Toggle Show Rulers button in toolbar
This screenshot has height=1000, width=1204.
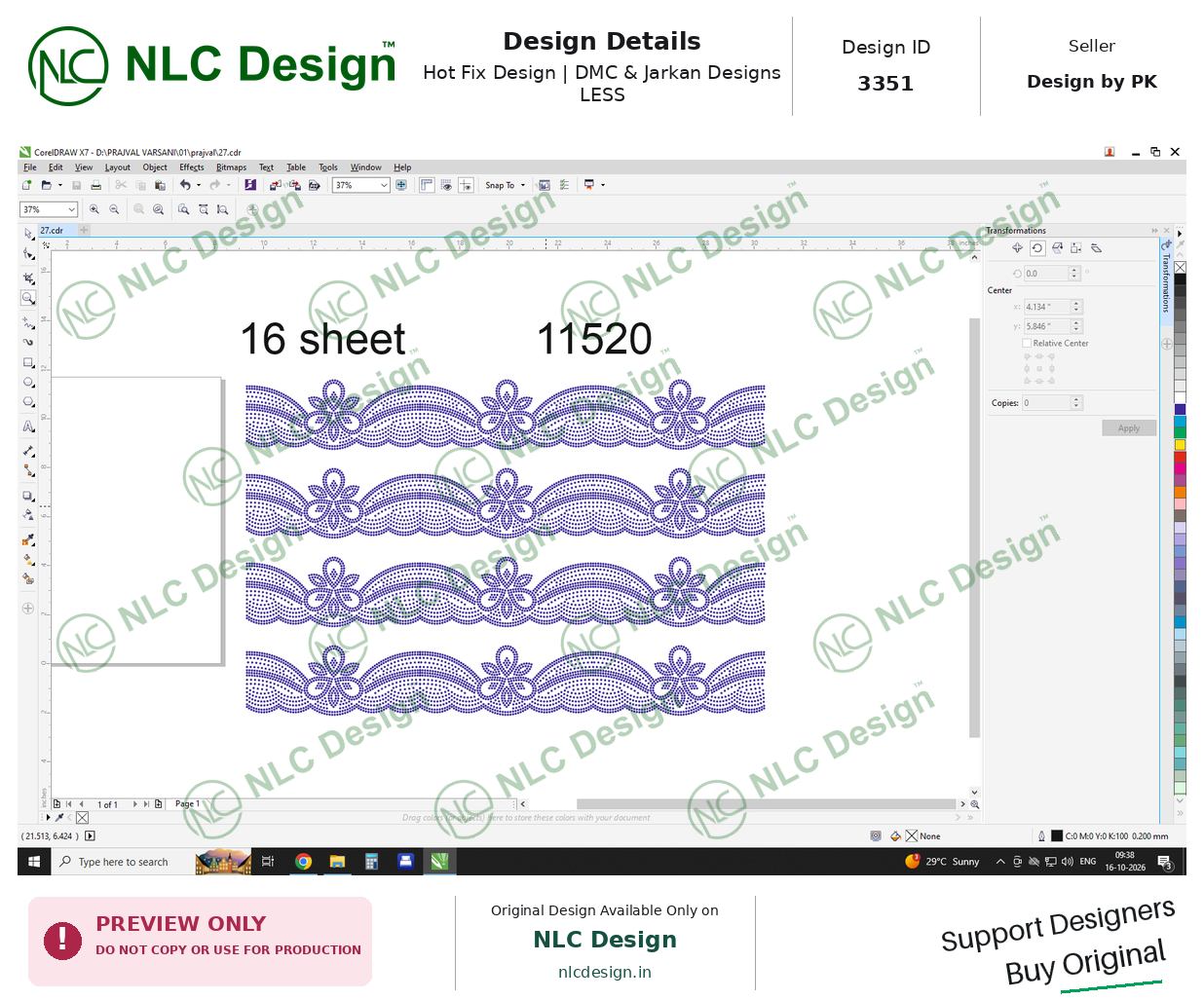point(427,185)
